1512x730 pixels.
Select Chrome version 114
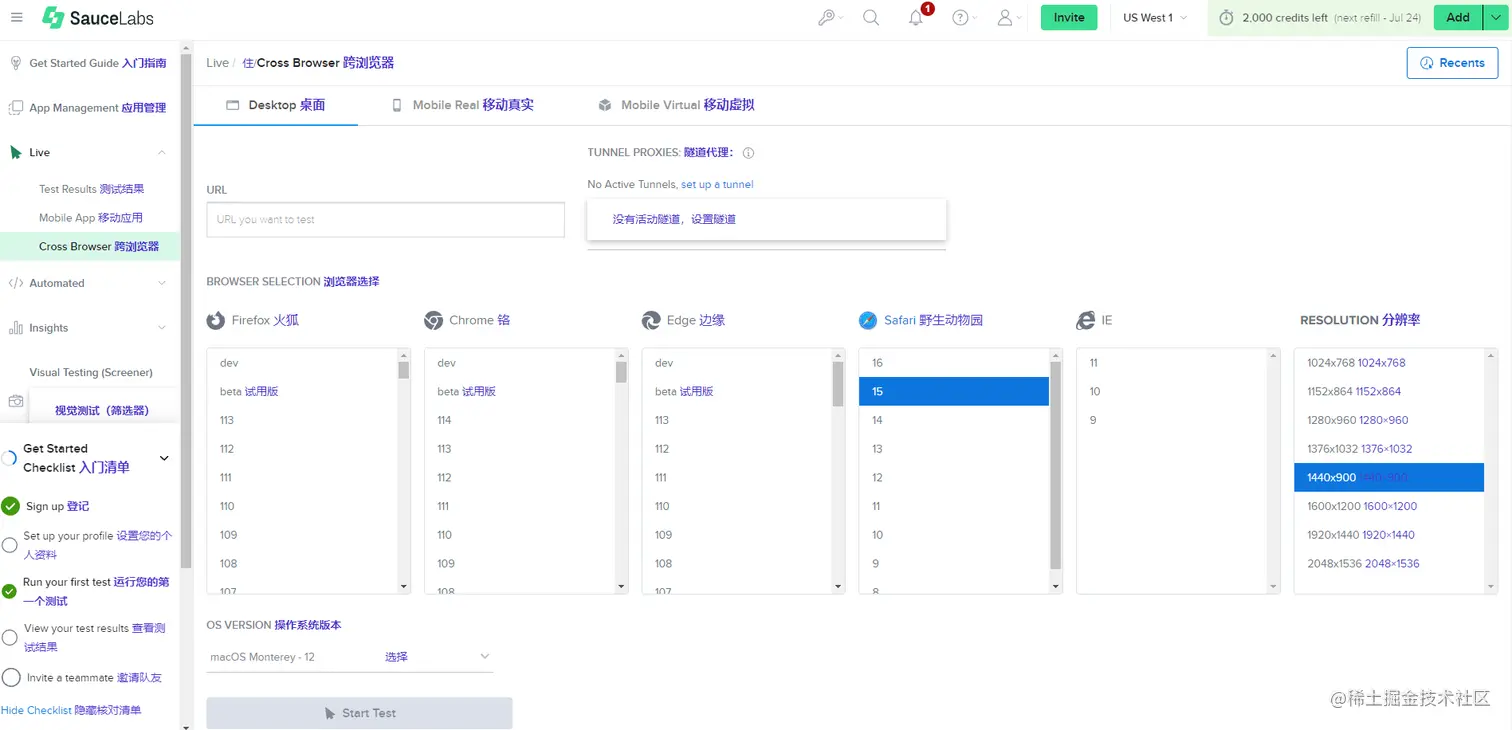(x=519, y=420)
